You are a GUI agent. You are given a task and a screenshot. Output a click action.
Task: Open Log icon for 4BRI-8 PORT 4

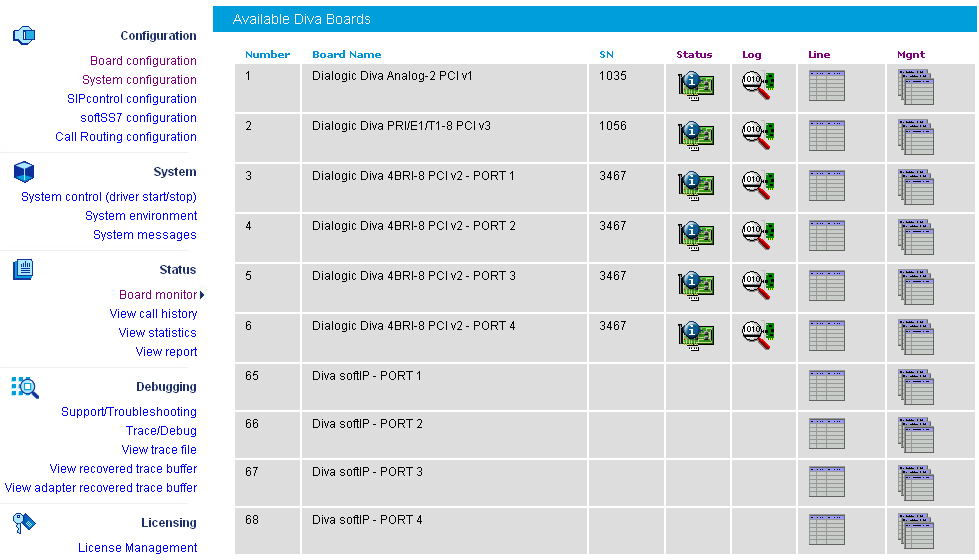click(758, 336)
